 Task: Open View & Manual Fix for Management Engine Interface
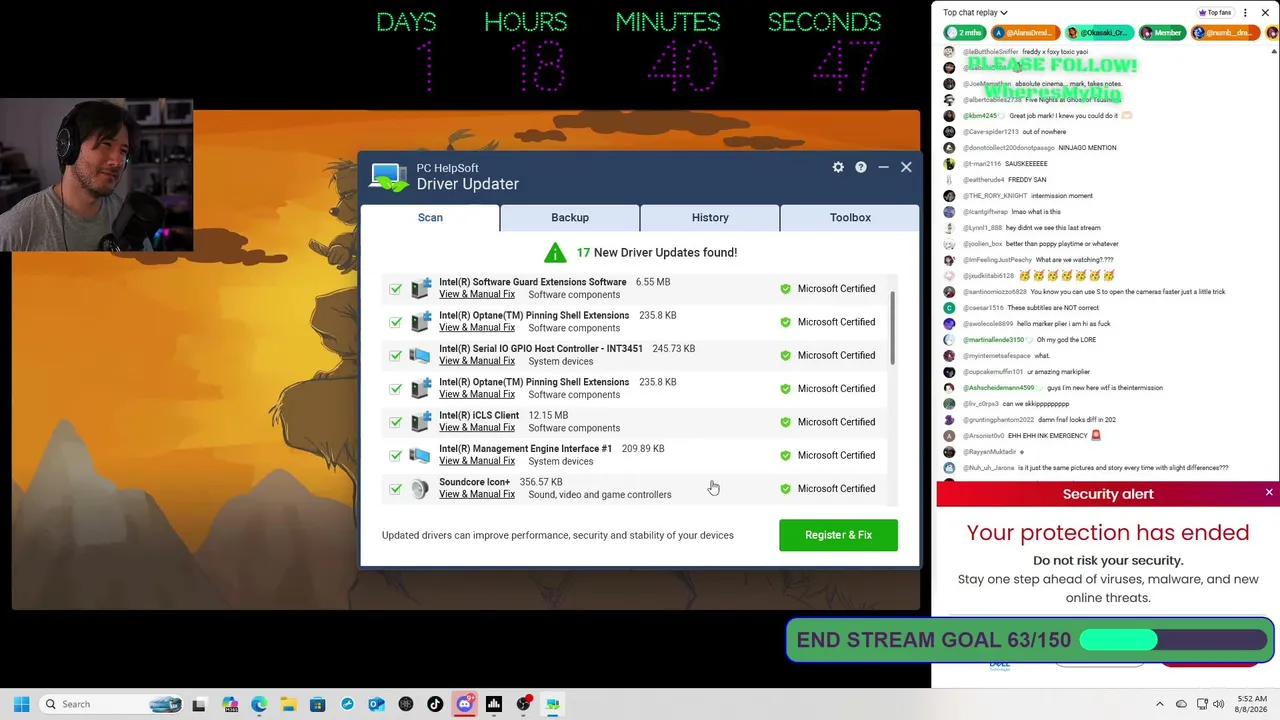[477, 461]
